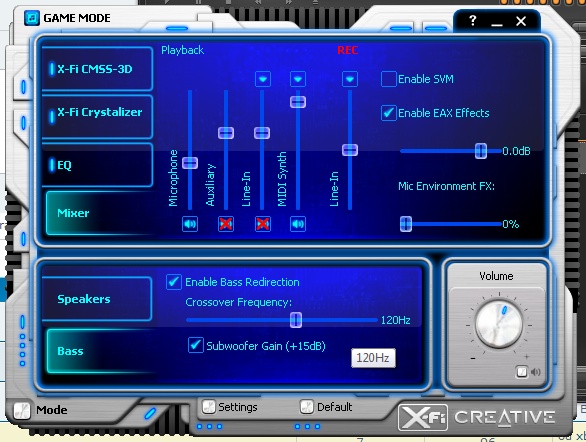This screenshot has height=442, width=586.
Task: Switch to the Speakers tab
Action: pyautogui.click(x=97, y=299)
